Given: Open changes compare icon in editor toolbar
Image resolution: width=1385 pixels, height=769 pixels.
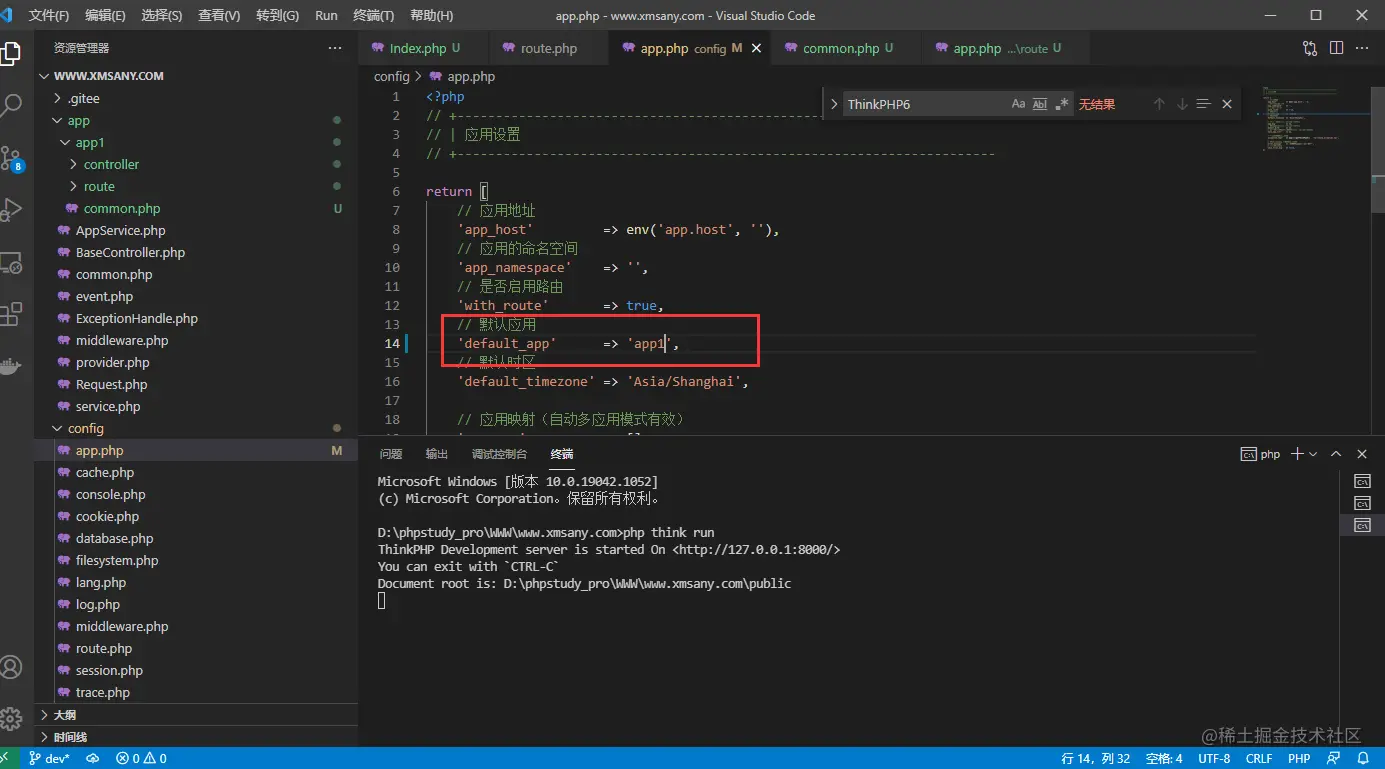Looking at the screenshot, I should 1310,48.
